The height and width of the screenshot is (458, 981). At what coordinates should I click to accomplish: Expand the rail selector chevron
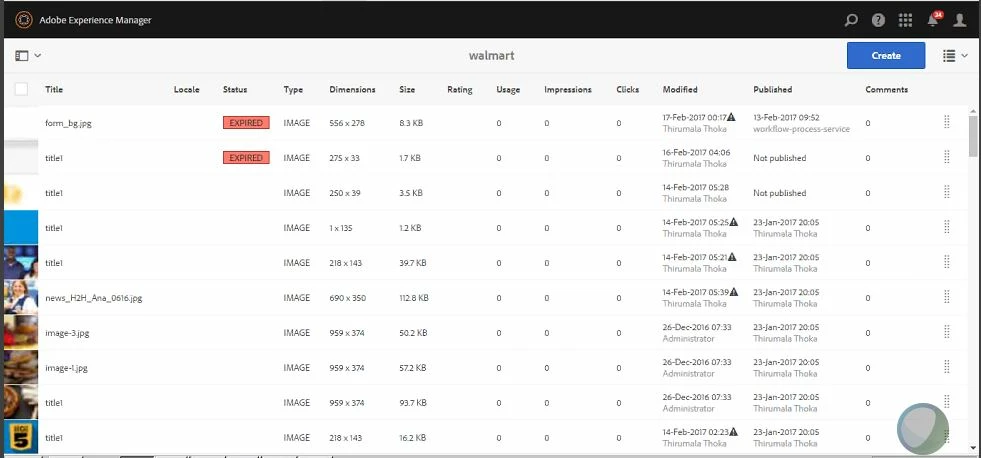[38, 56]
